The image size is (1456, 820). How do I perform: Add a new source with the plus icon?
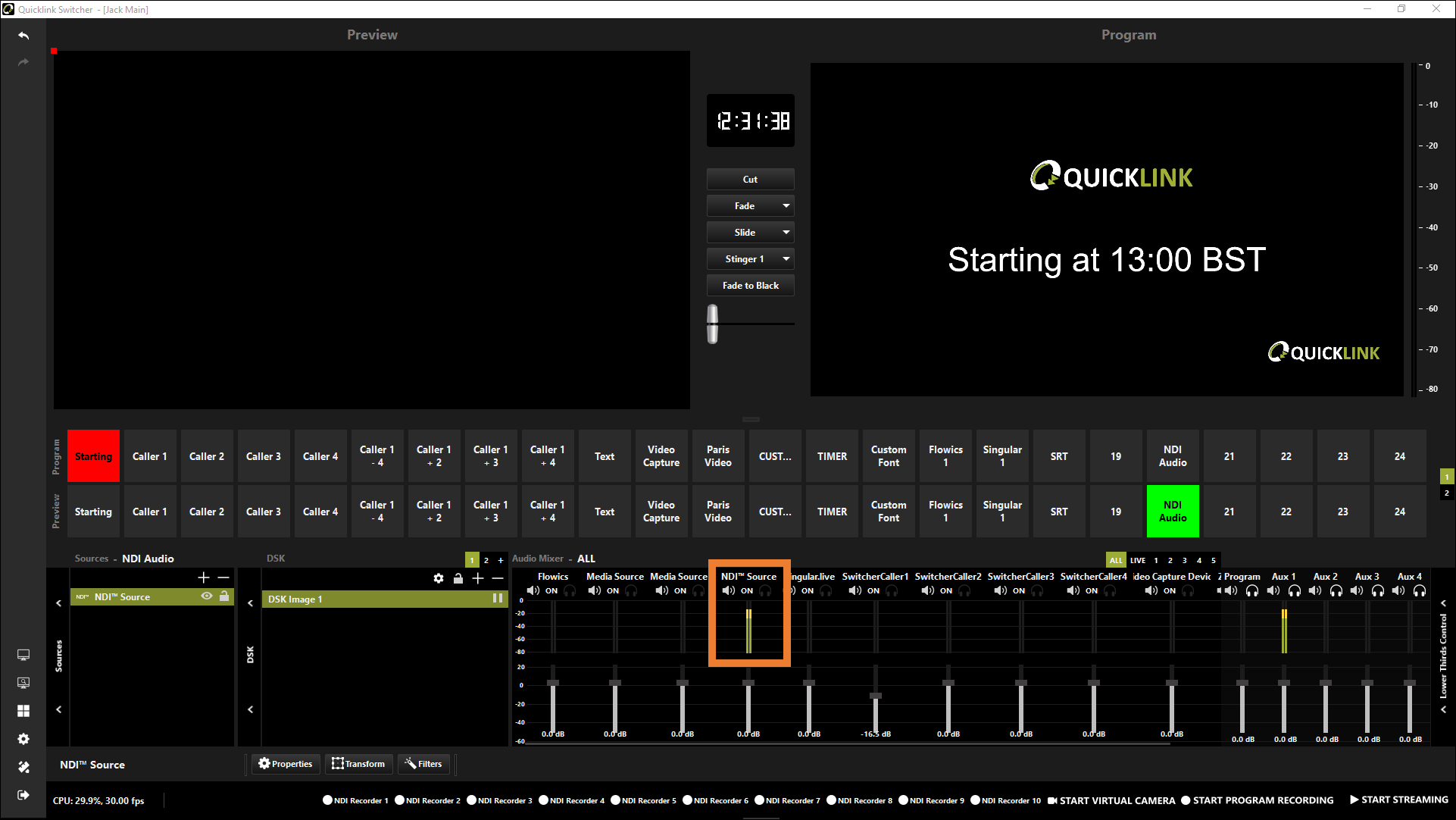pos(204,577)
